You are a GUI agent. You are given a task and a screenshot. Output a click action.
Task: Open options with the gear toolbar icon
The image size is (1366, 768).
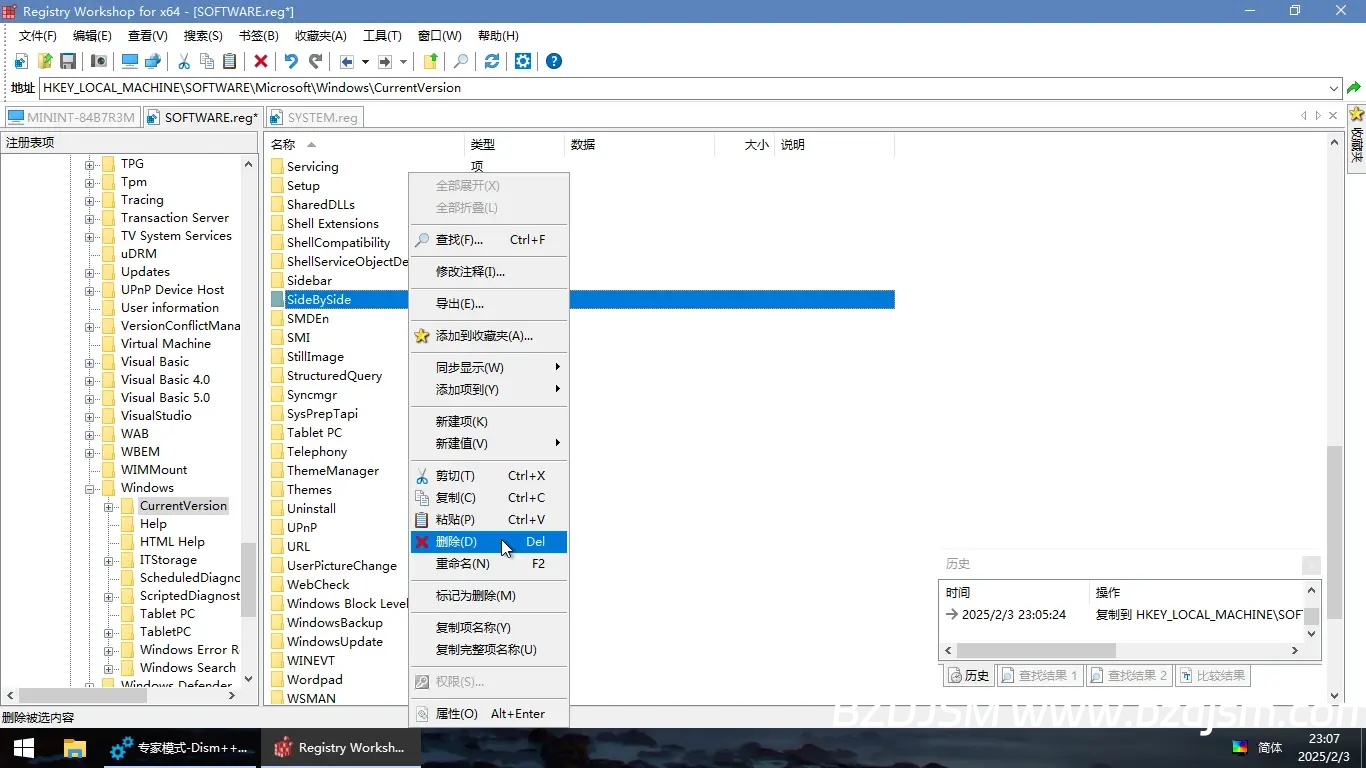point(523,61)
